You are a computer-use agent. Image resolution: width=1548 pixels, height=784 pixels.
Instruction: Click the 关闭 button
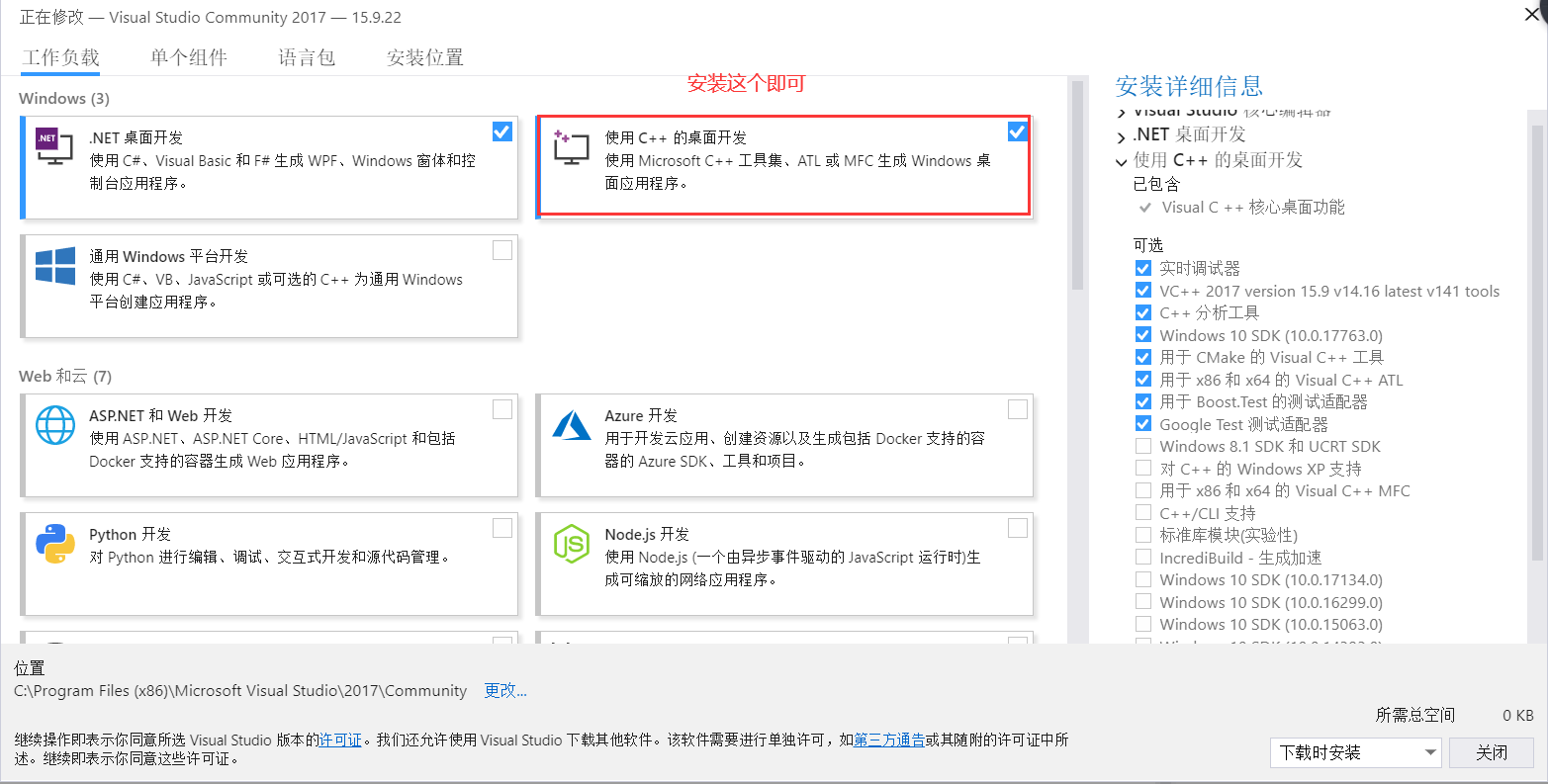tap(1492, 752)
